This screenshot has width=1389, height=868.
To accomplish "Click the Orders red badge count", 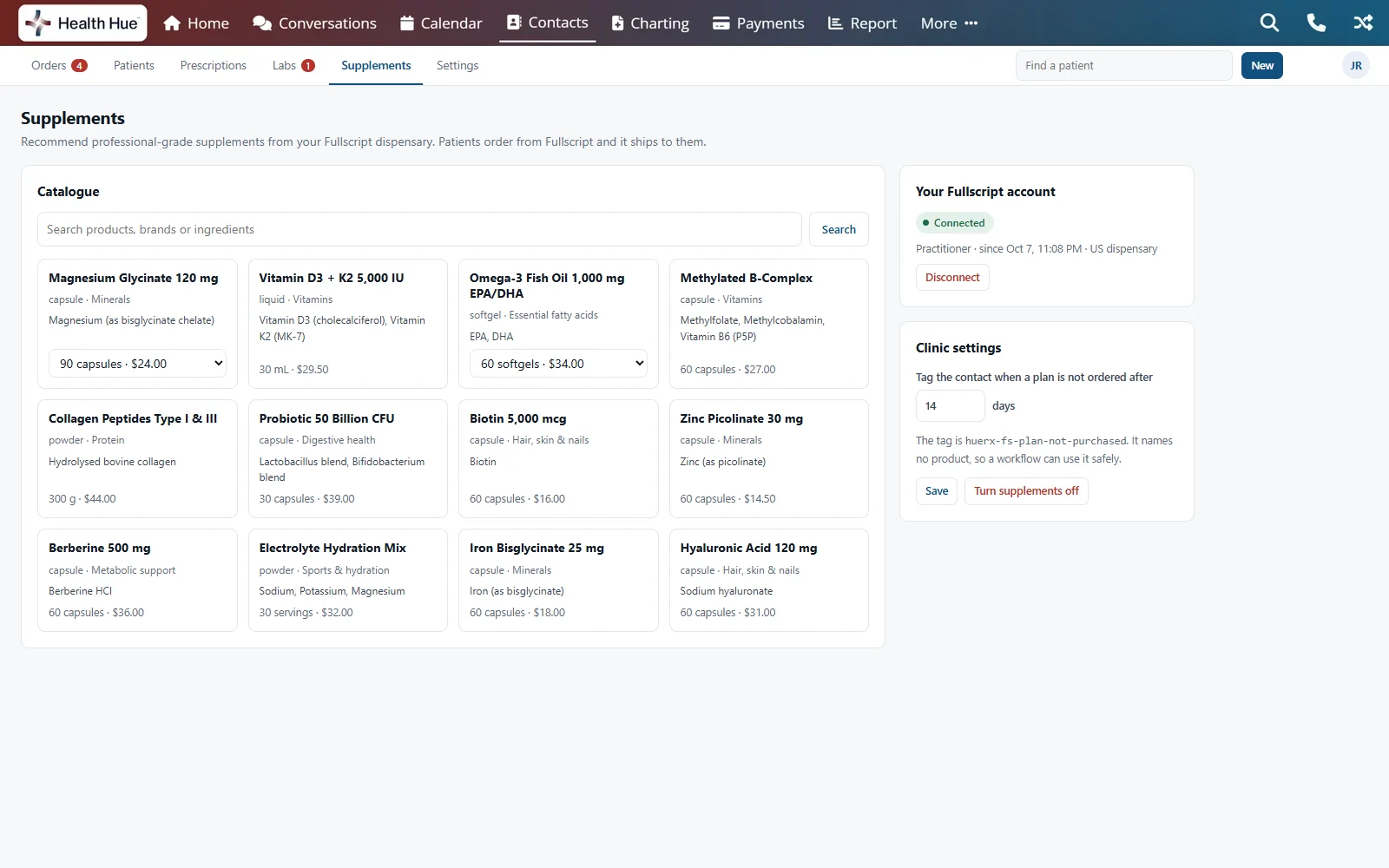I will point(79,65).
